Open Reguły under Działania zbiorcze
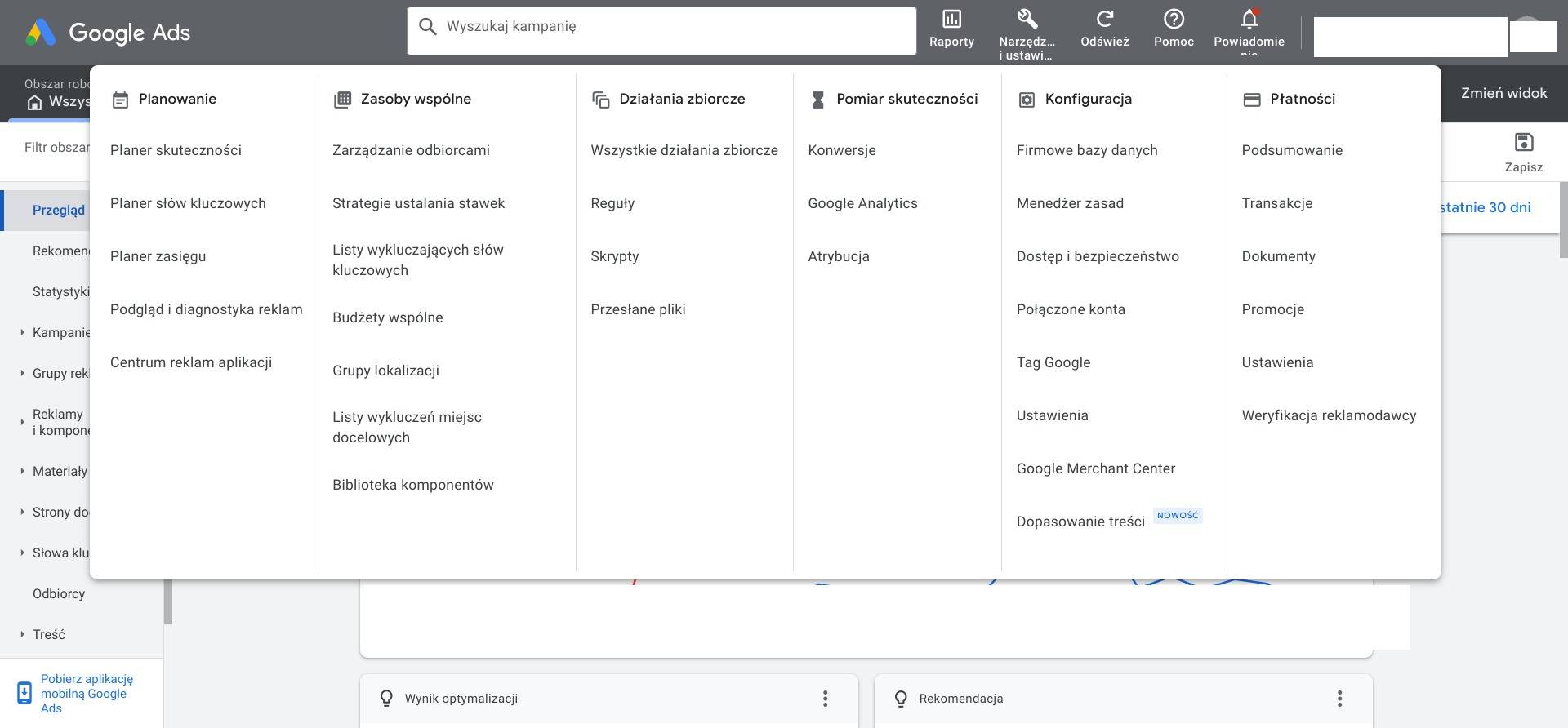Viewport: 1568px width, 728px height. [612, 203]
